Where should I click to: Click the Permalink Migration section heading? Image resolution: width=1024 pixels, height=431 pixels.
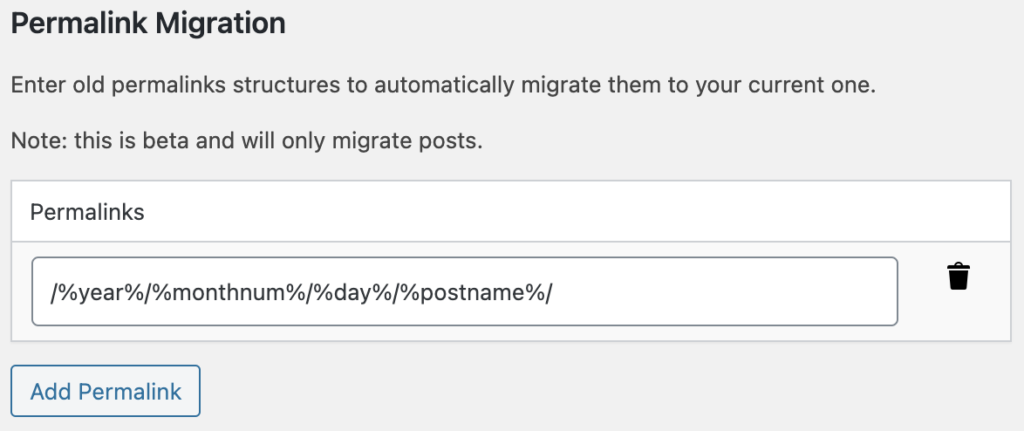148,24
